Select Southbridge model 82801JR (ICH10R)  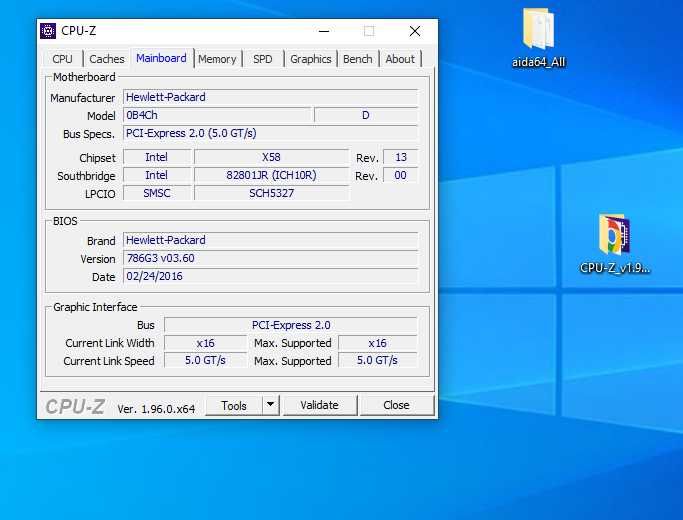pyautogui.click(x=271, y=175)
